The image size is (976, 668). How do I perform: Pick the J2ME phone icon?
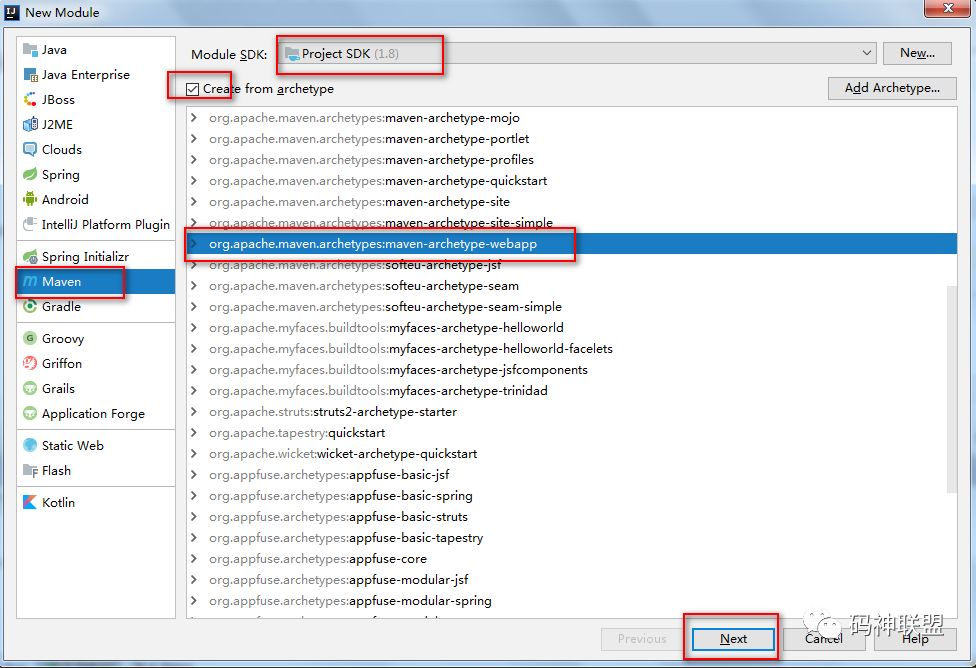tap(30, 125)
